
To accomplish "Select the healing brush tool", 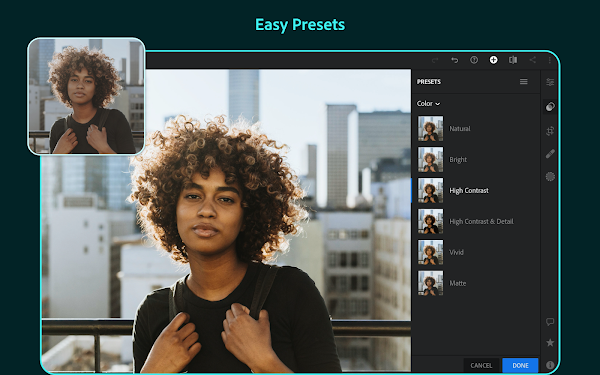I will [x=550, y=154].
